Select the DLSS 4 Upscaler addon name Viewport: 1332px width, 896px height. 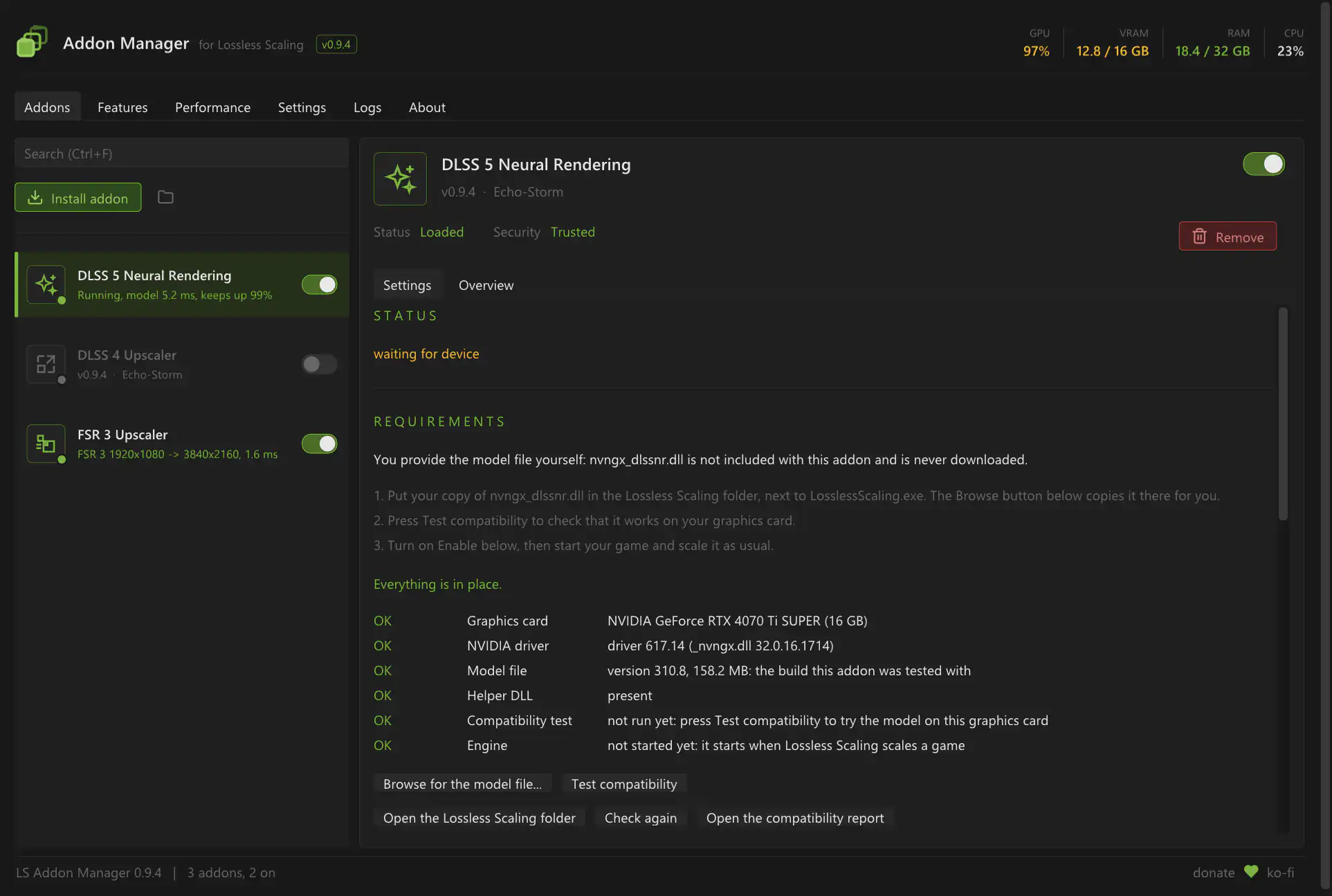(x=127, y=355)
